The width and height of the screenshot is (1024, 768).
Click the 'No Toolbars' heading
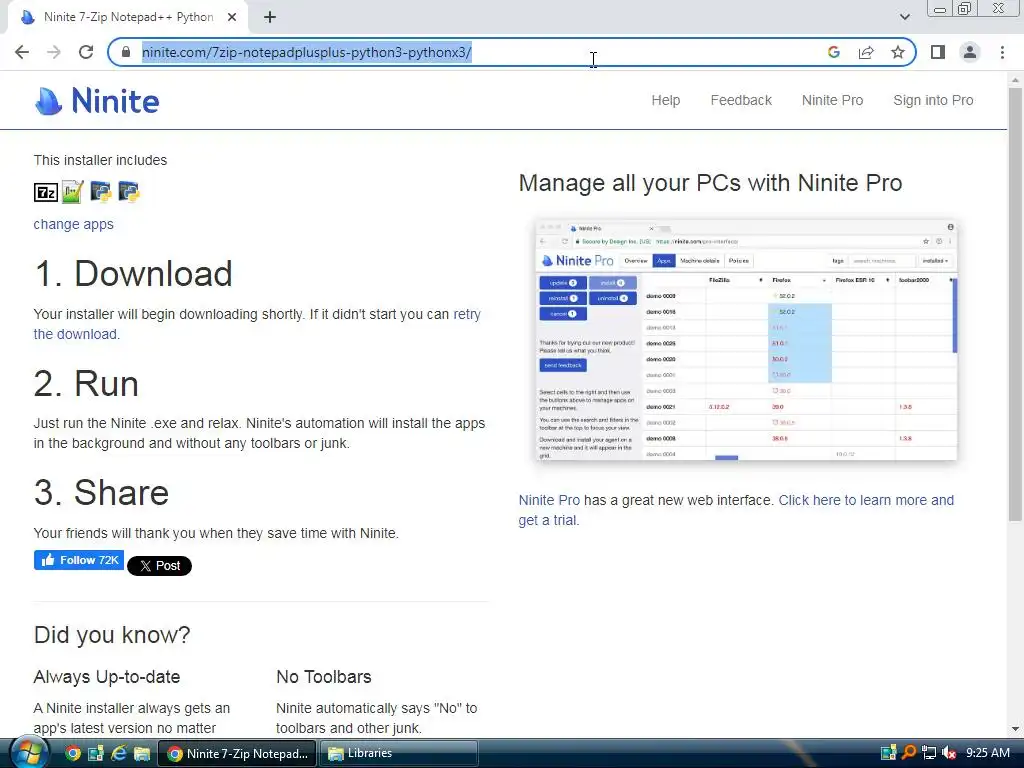click(324, 677)
